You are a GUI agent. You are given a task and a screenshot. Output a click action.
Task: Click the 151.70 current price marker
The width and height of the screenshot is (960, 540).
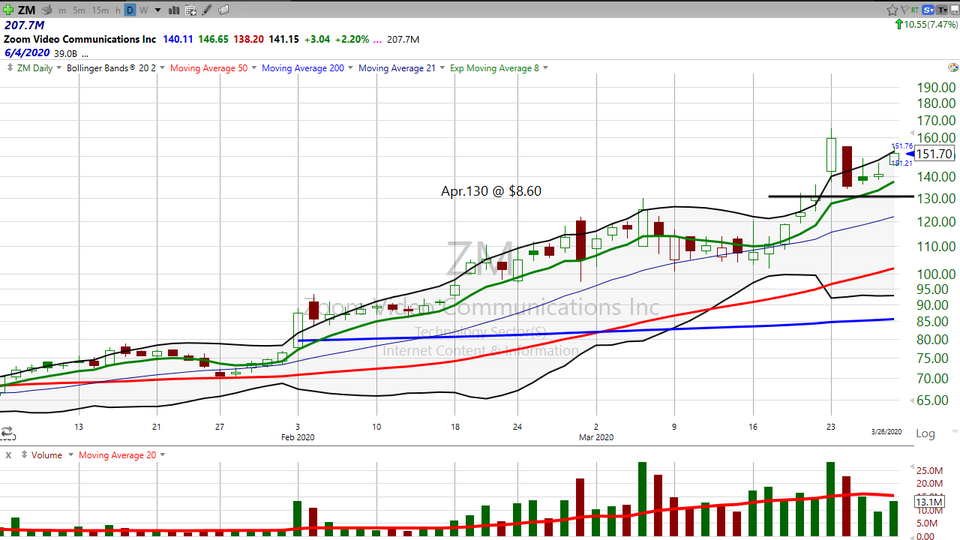click(x=934, y=154)
